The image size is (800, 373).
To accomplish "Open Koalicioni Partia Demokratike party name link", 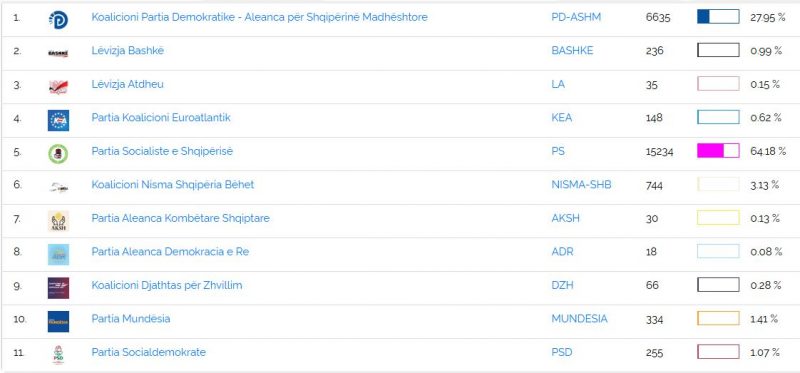I will 259,17.
